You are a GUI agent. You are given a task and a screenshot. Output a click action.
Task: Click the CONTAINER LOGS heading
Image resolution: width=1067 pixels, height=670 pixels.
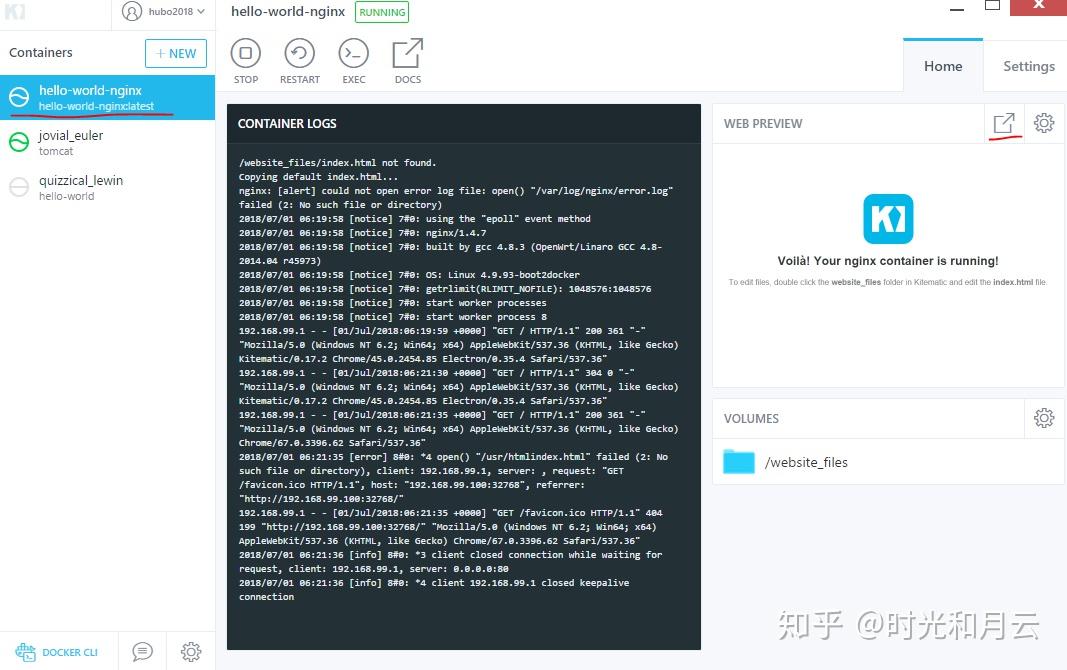pos(287,124)
